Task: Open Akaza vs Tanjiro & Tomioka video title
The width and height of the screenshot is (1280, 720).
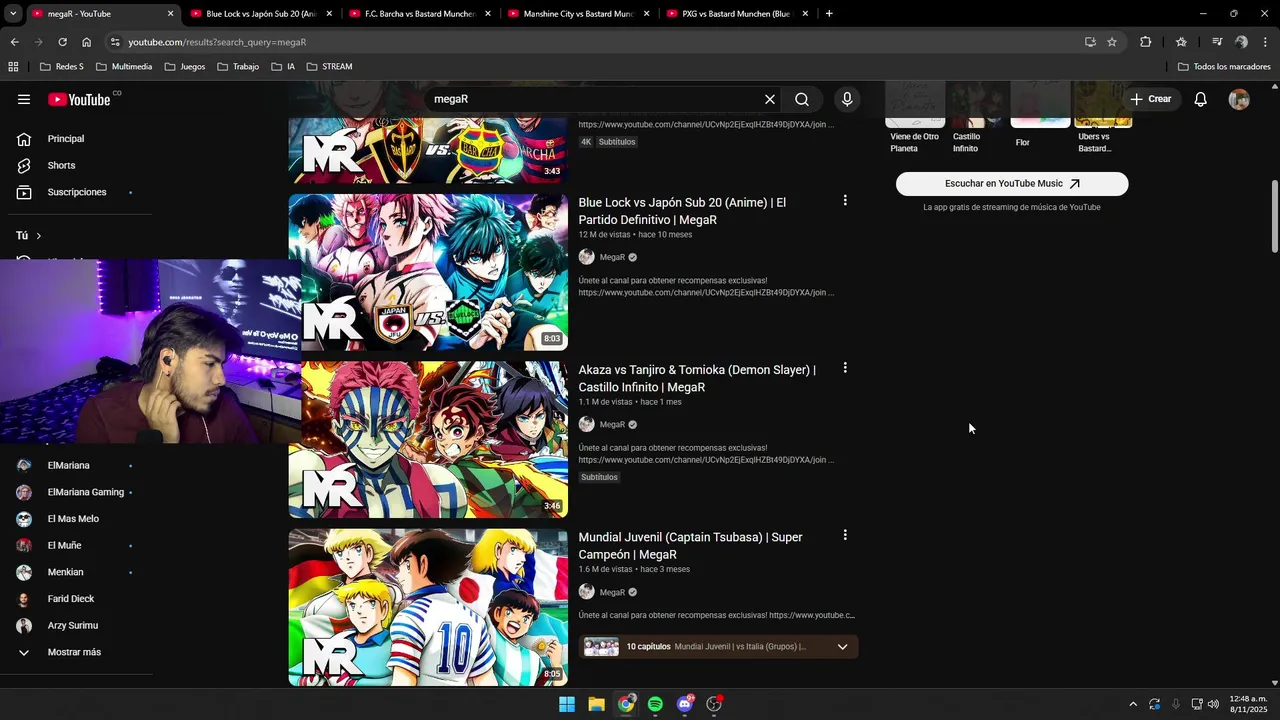Action: [697, 378]
